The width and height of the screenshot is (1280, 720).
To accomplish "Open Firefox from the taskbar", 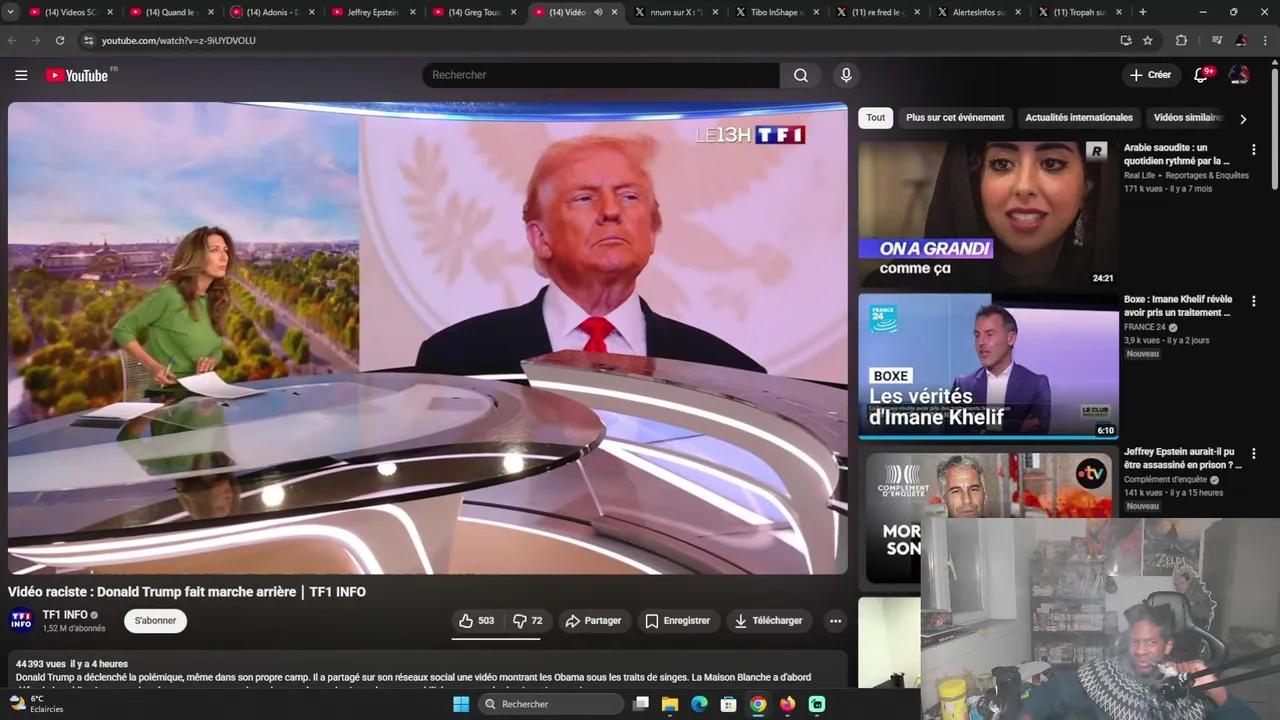I will coord(787,704).
